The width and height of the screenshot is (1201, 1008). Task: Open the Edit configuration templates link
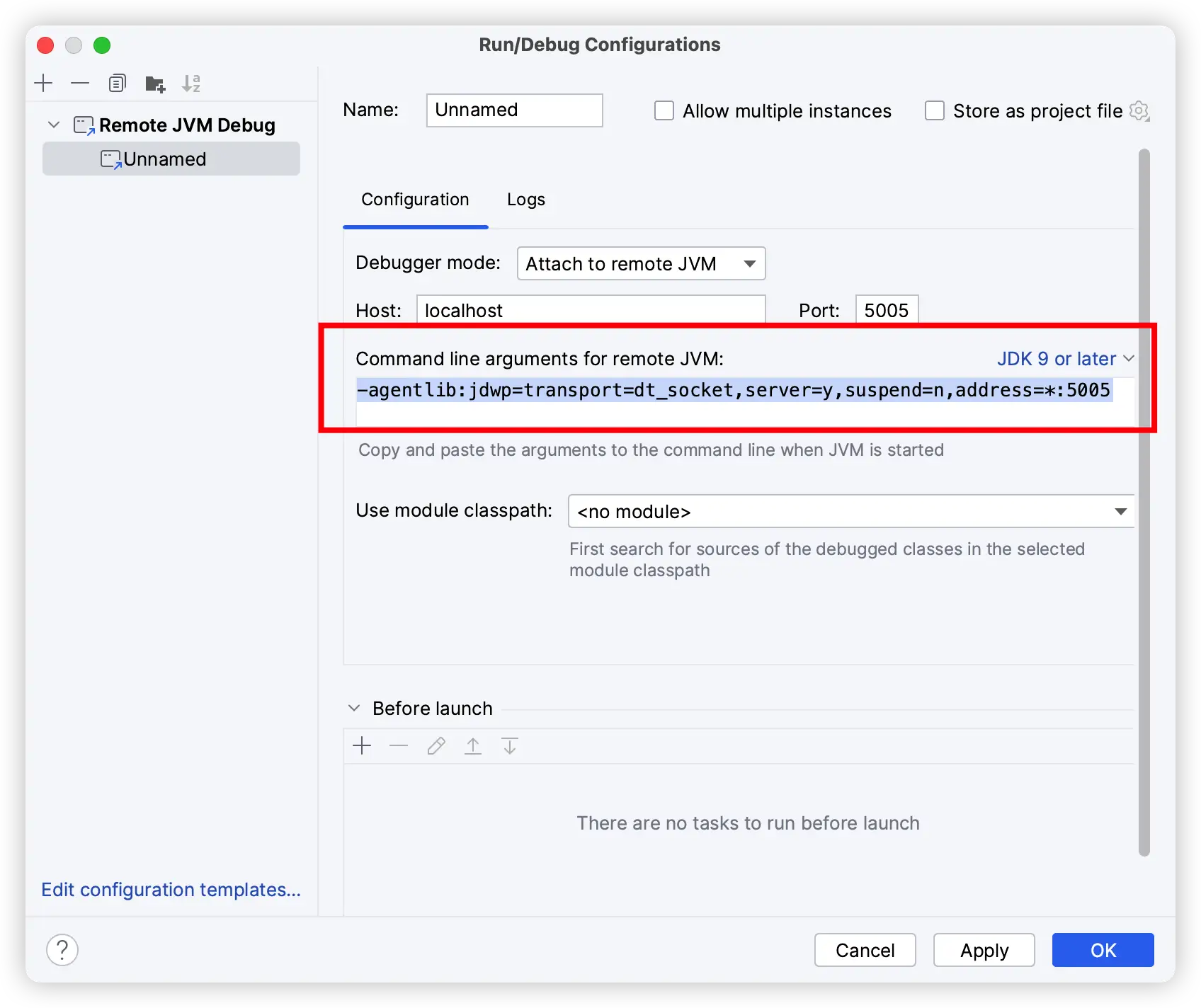(171, 890)
